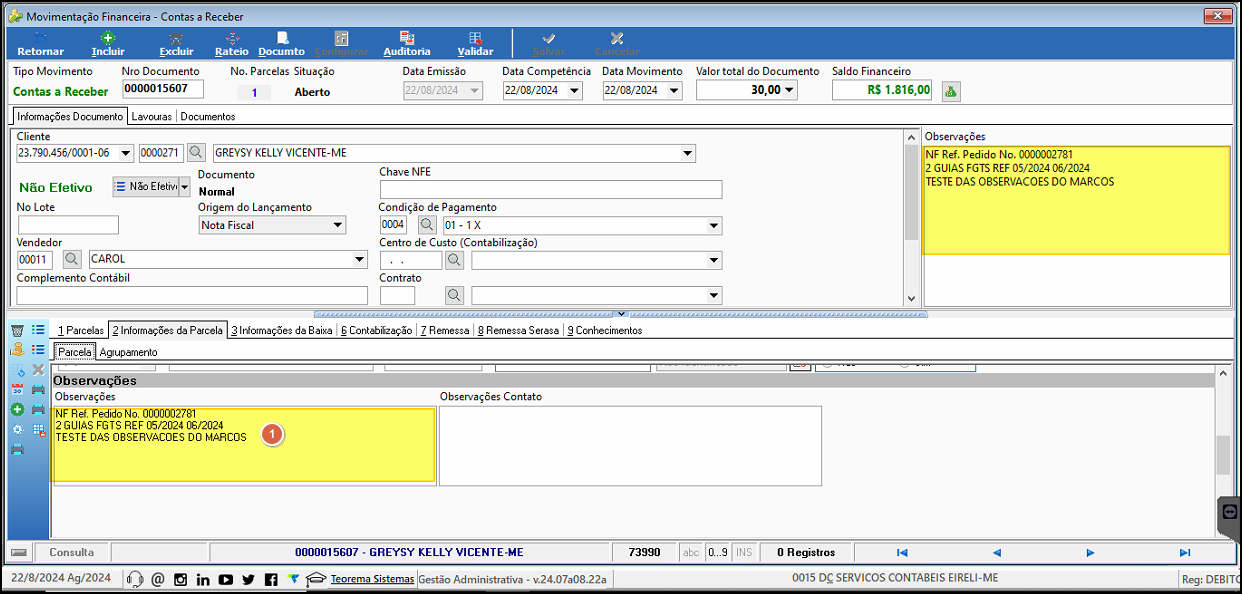Click the Observações Contato text area

630,445
